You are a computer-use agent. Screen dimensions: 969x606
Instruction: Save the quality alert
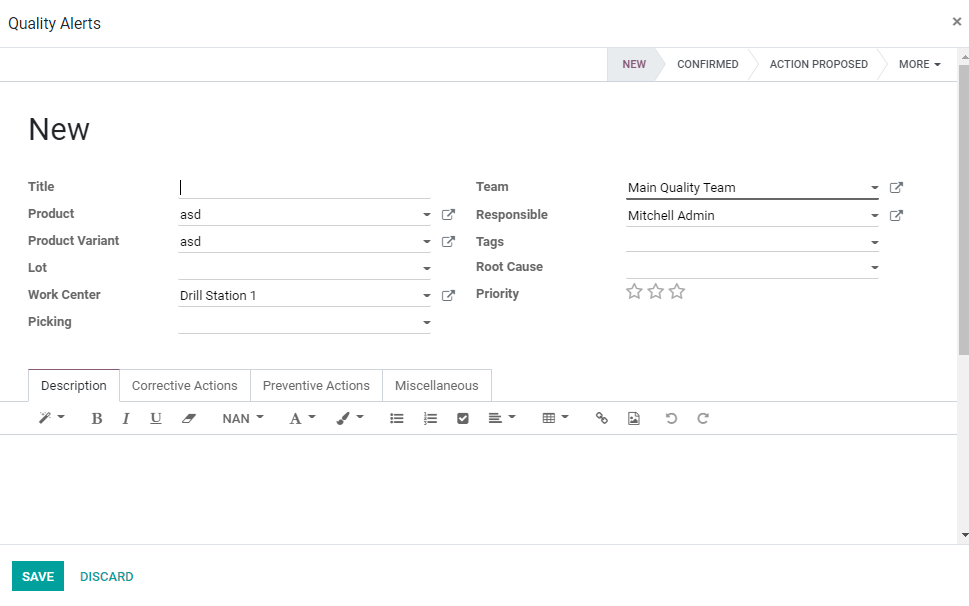pyautogui.click(x=38, y=576)
